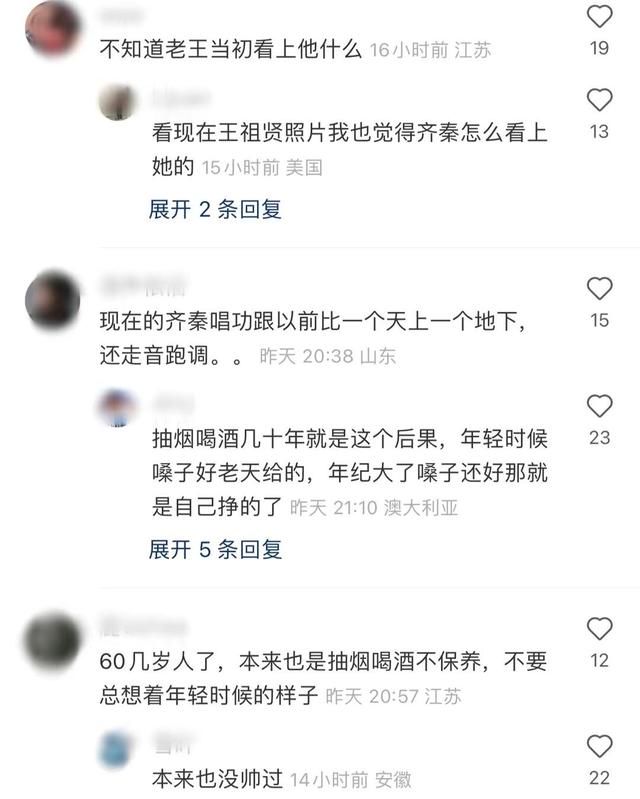Select comment 现在的齐秦唱功跟以前比

pyautogui.click(x=312, y=338)
